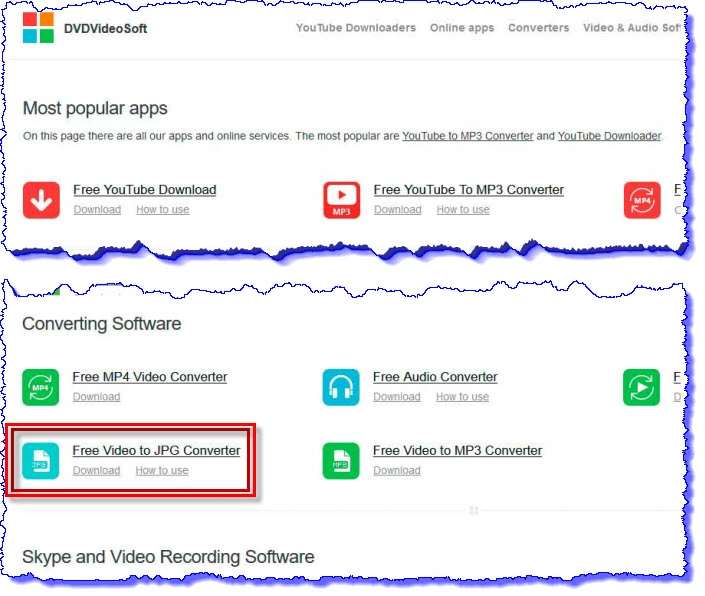Open the Free YouTube To MP3 Converter title link
This screenshot has width=705, height=596.
tap(469, 190)
